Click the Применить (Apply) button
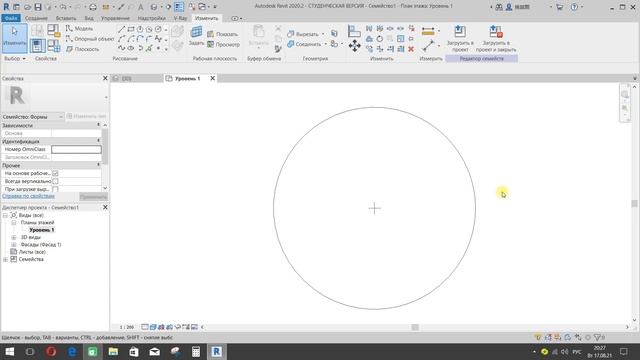 [93, 197]
